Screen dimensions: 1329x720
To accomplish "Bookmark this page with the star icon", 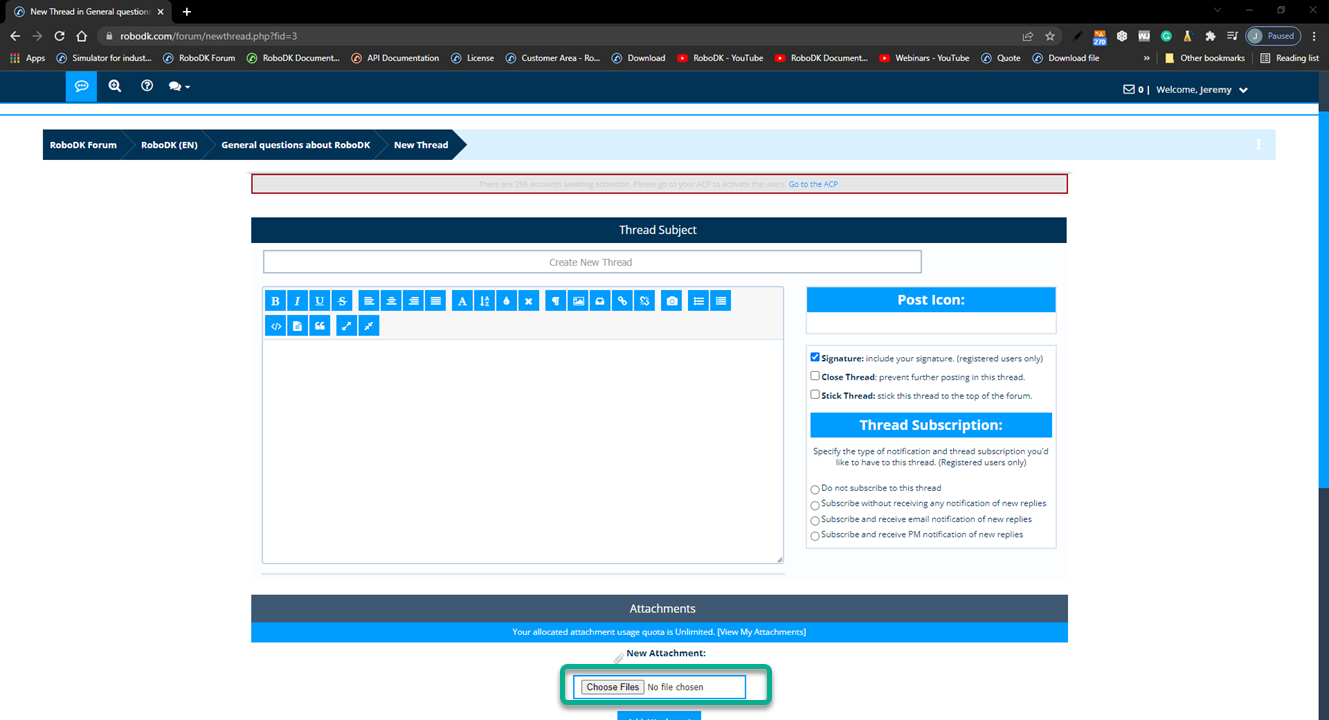I will (1050, 36).
